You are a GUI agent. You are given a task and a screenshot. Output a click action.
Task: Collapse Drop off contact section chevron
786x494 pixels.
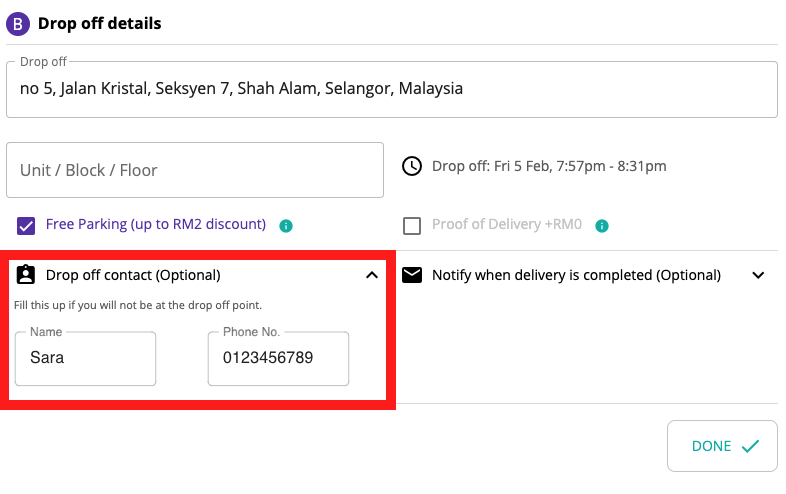pyautogui.click(x=372, y=275)
